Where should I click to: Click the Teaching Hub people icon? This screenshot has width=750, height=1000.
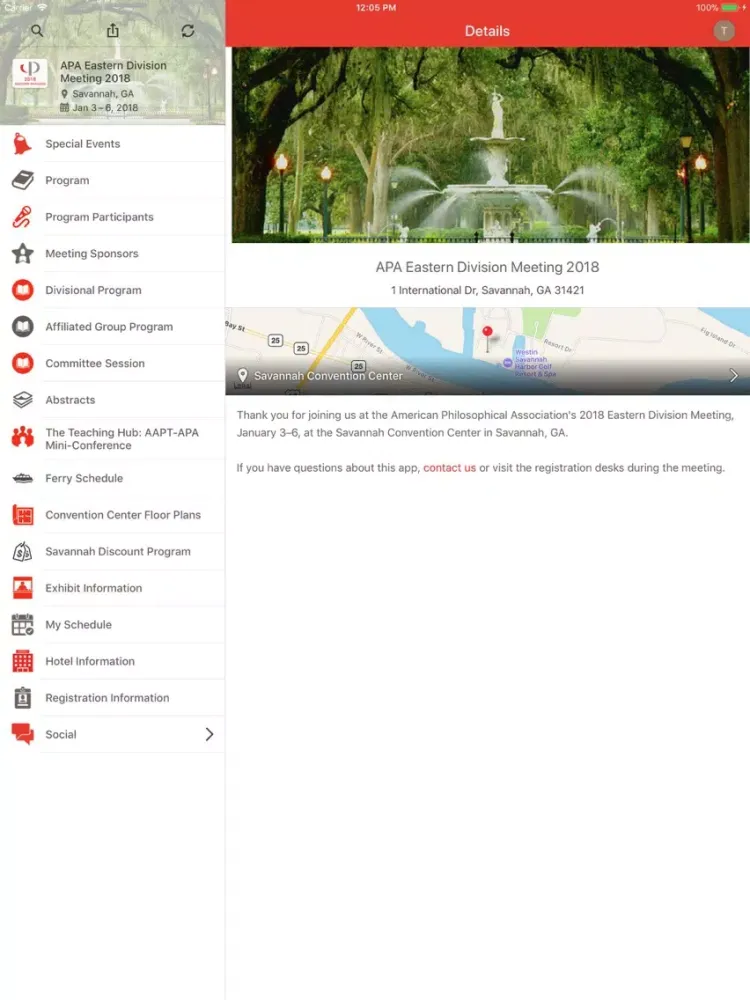22,437
